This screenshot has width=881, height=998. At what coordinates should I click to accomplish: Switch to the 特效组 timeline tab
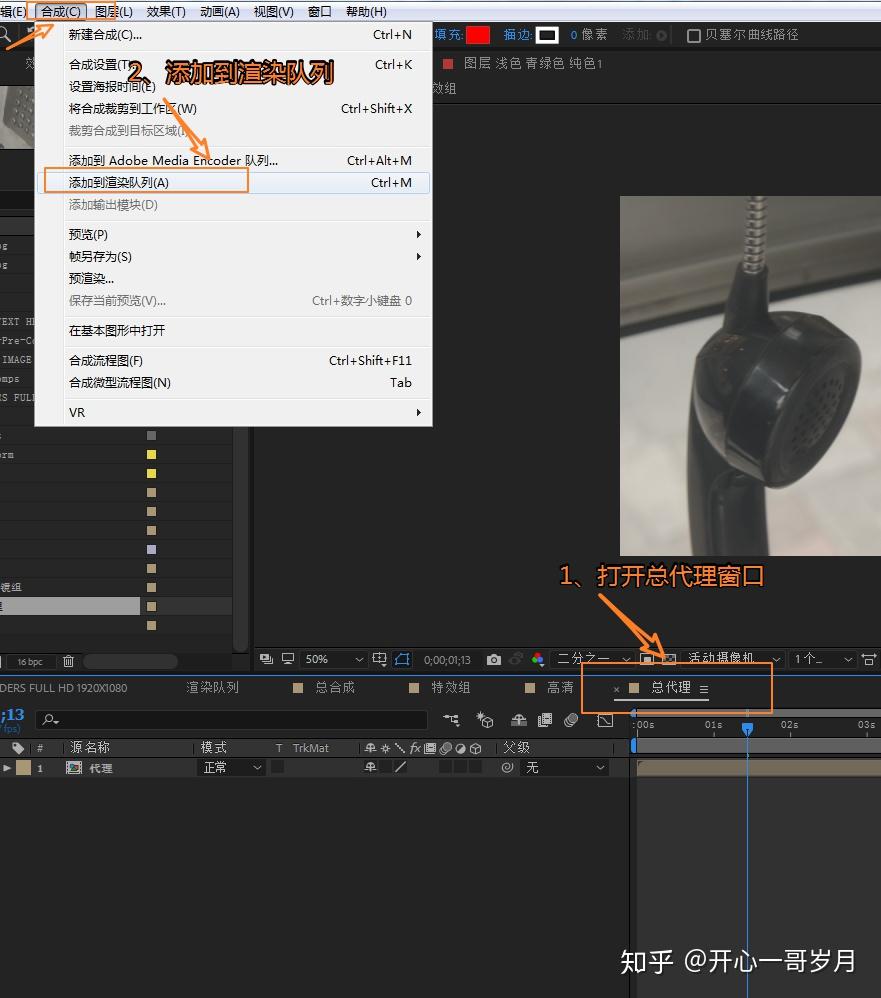point(451,687)
